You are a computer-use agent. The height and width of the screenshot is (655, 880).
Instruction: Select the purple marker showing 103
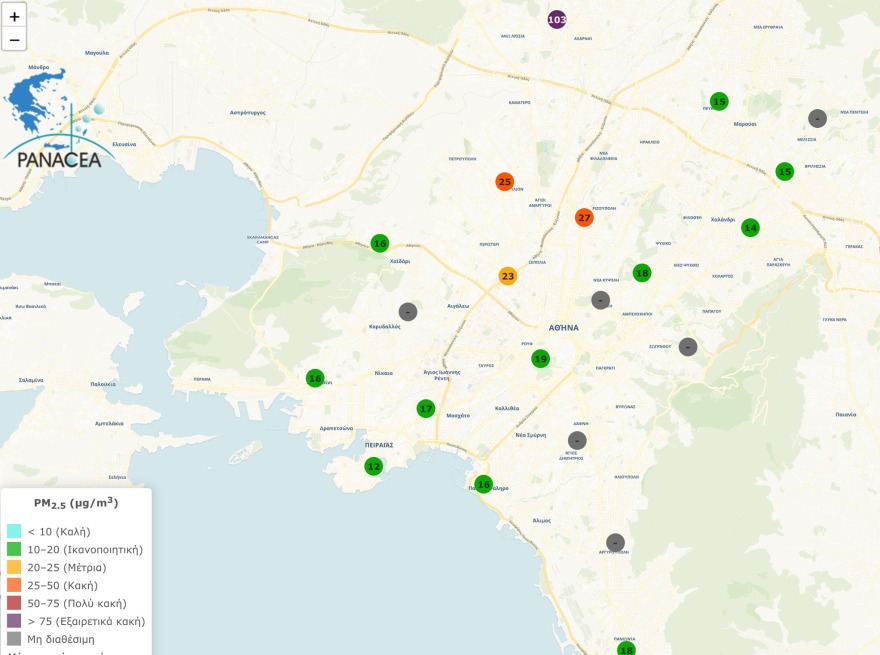(556, 18)
